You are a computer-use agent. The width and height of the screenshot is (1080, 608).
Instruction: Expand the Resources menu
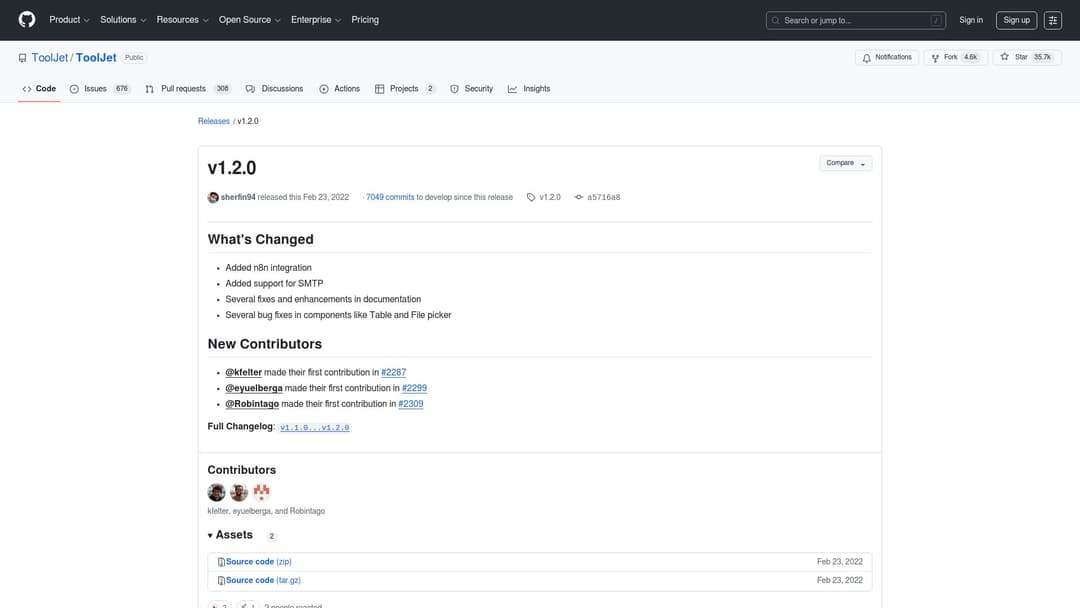[x=182, y=20]
